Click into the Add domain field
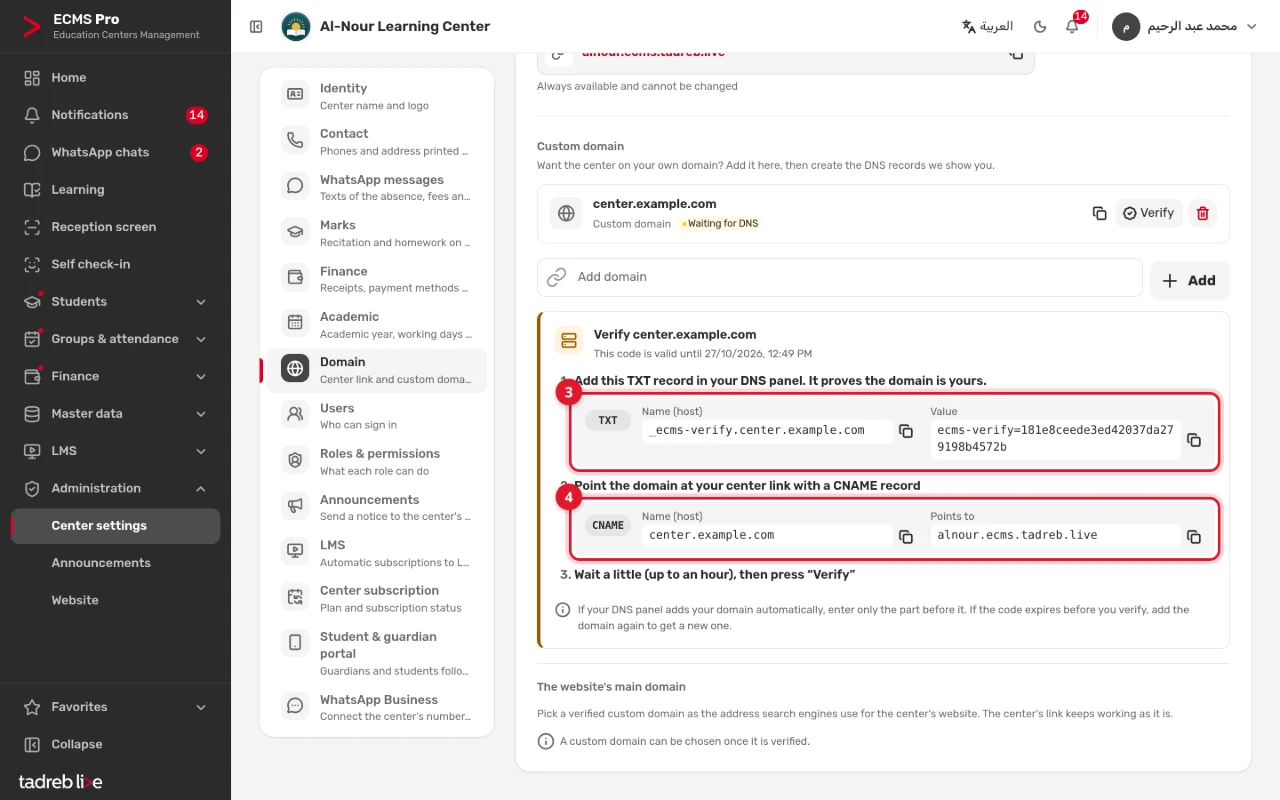Screen dimensions: 1280x800 click(839, 277)
